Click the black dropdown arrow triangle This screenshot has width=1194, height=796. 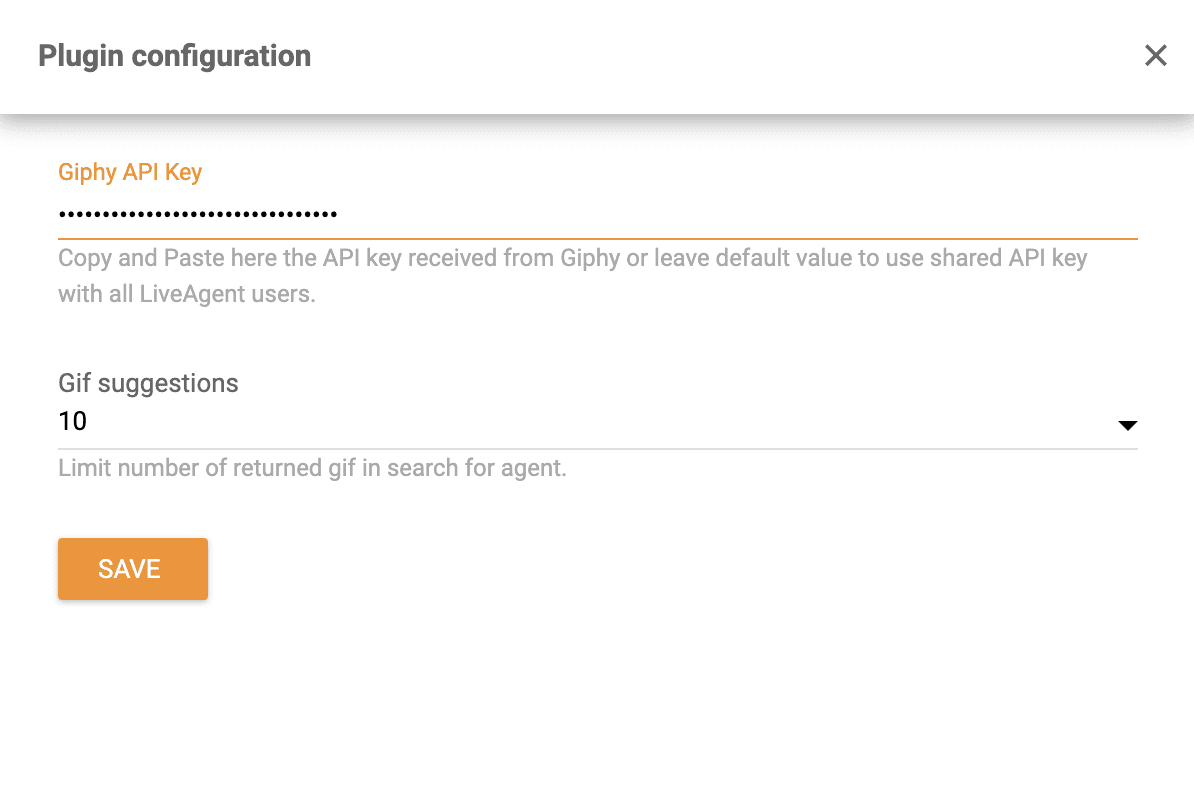(1126, 424)
